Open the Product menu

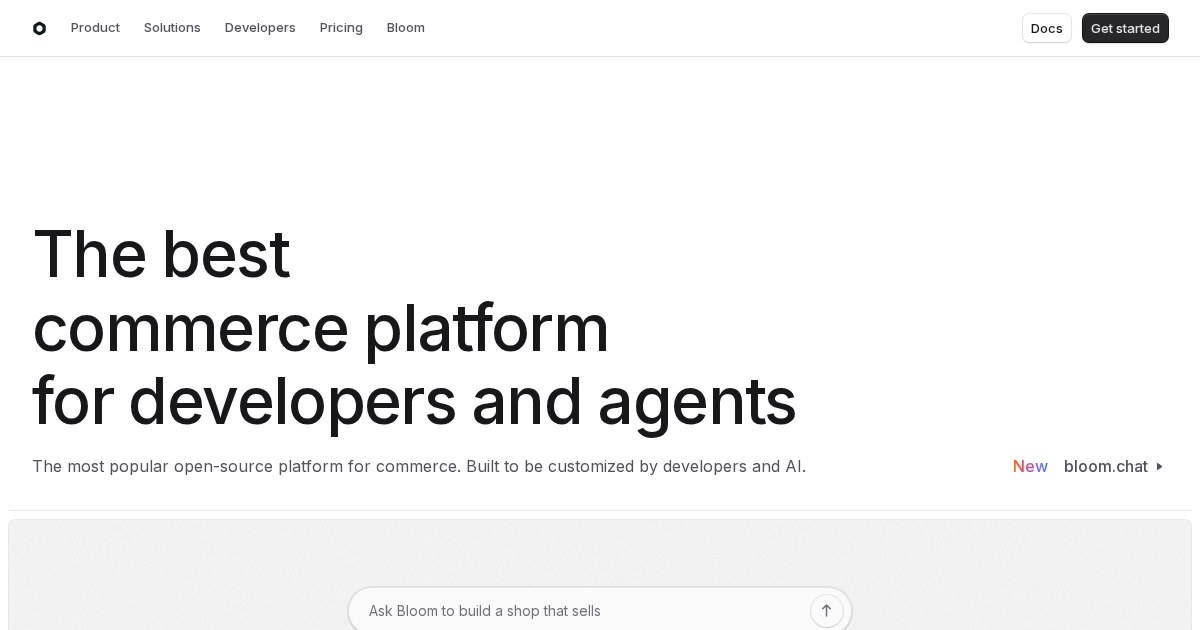tap(95, 28)
